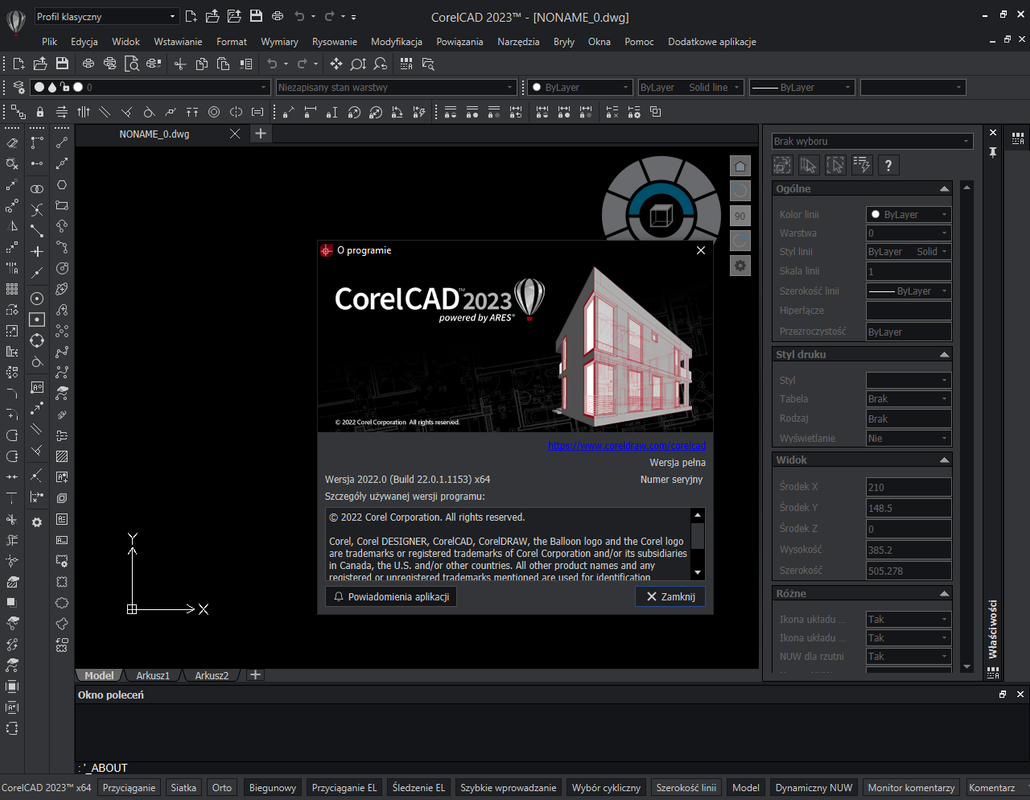The height and width of the screenshot is (800, 1030).
Task: Collapse the Ogólne section
Action: coord(944,189)
